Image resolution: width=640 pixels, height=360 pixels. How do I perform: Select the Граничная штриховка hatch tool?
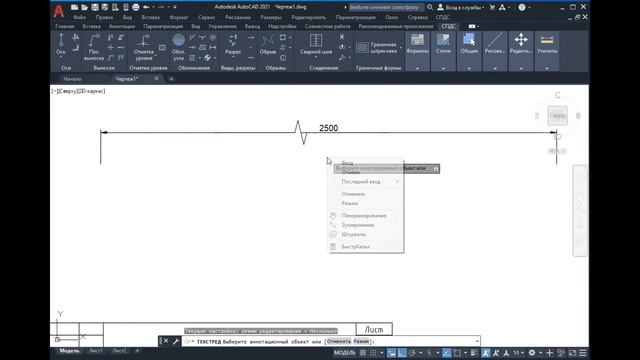(x=376, y=48)
